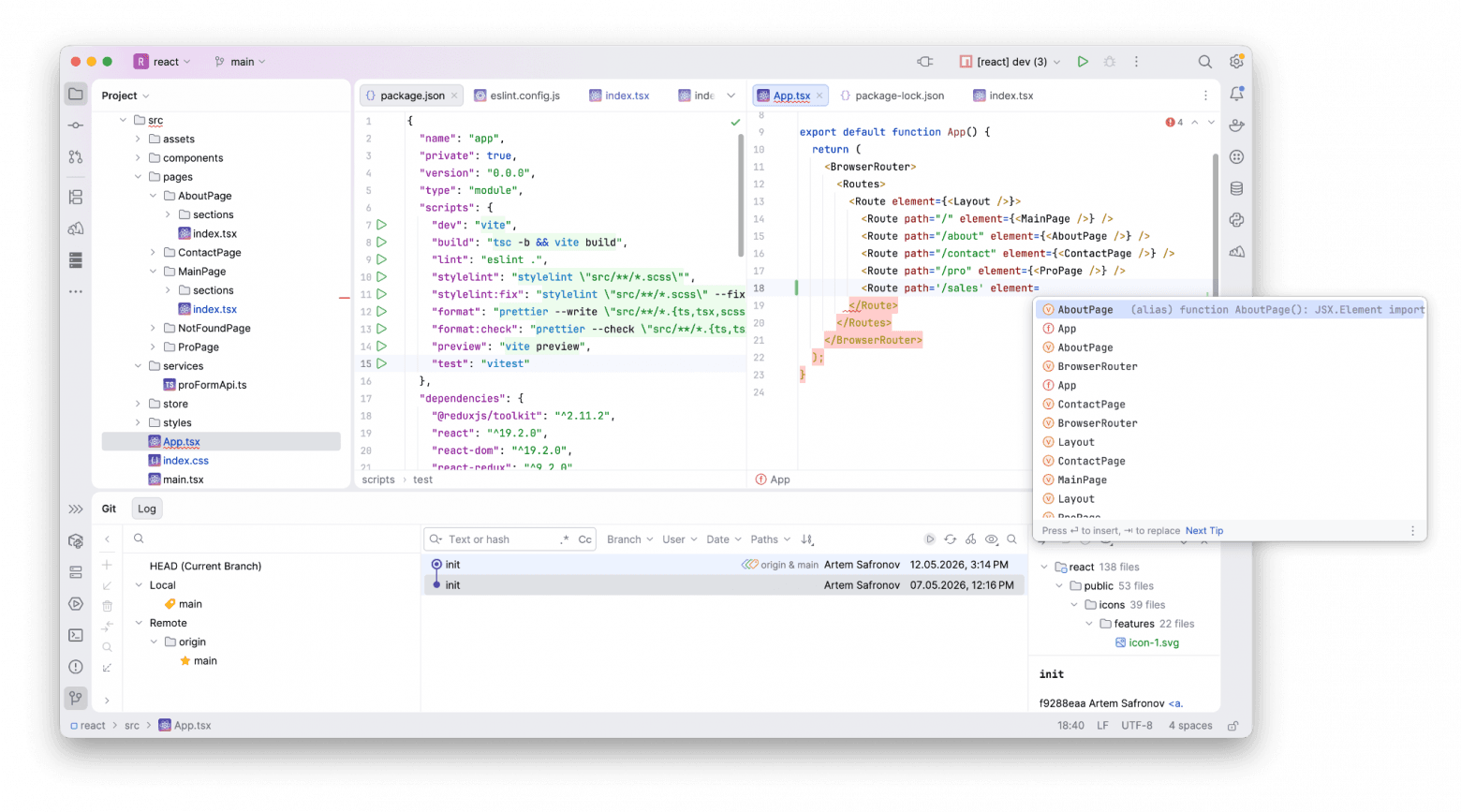The width and height of the screenshot is (1461, 812).
Task: Open Search Everywhere magnifier in title bar
Action: click(1205, 62)
